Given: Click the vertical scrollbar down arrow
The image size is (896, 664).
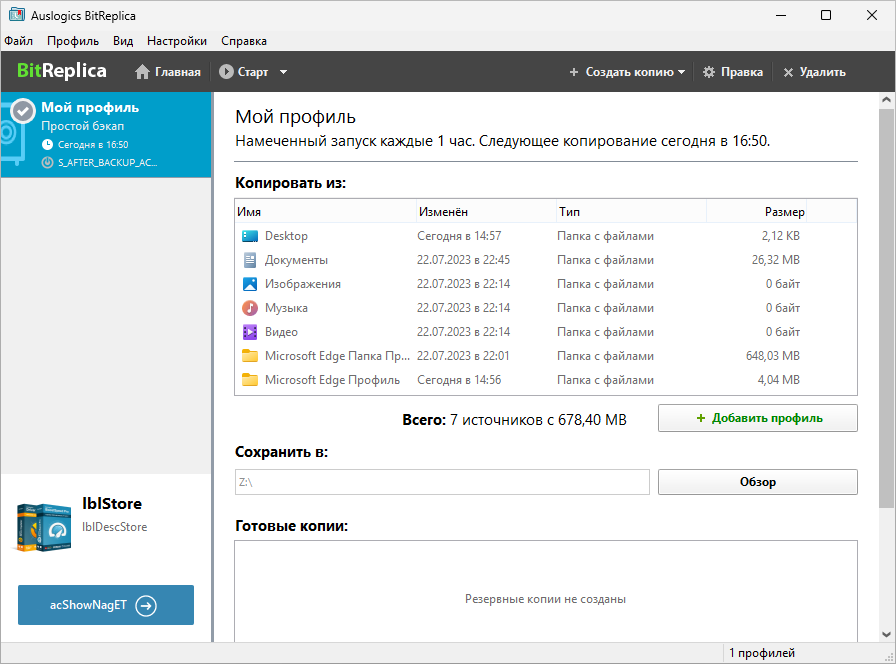Looking at the screenshot, I should [886, 634].
